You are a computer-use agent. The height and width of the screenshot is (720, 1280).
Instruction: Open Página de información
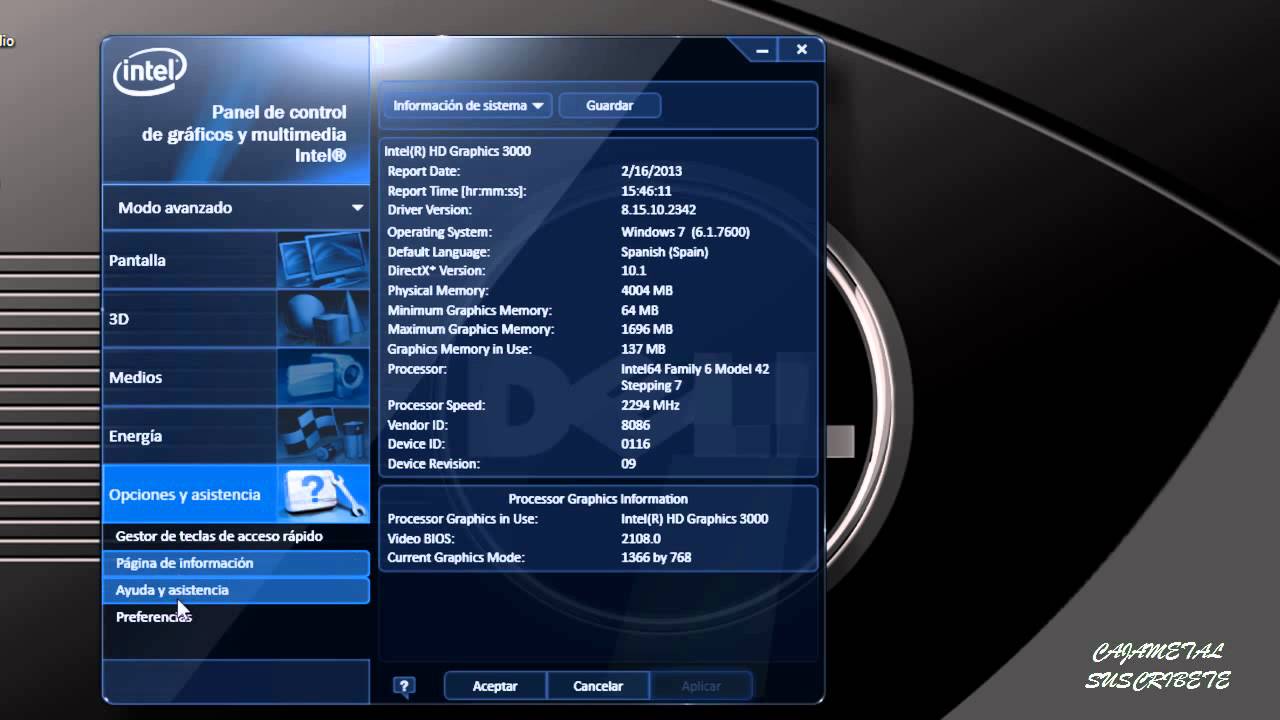(x=236, y=563)
